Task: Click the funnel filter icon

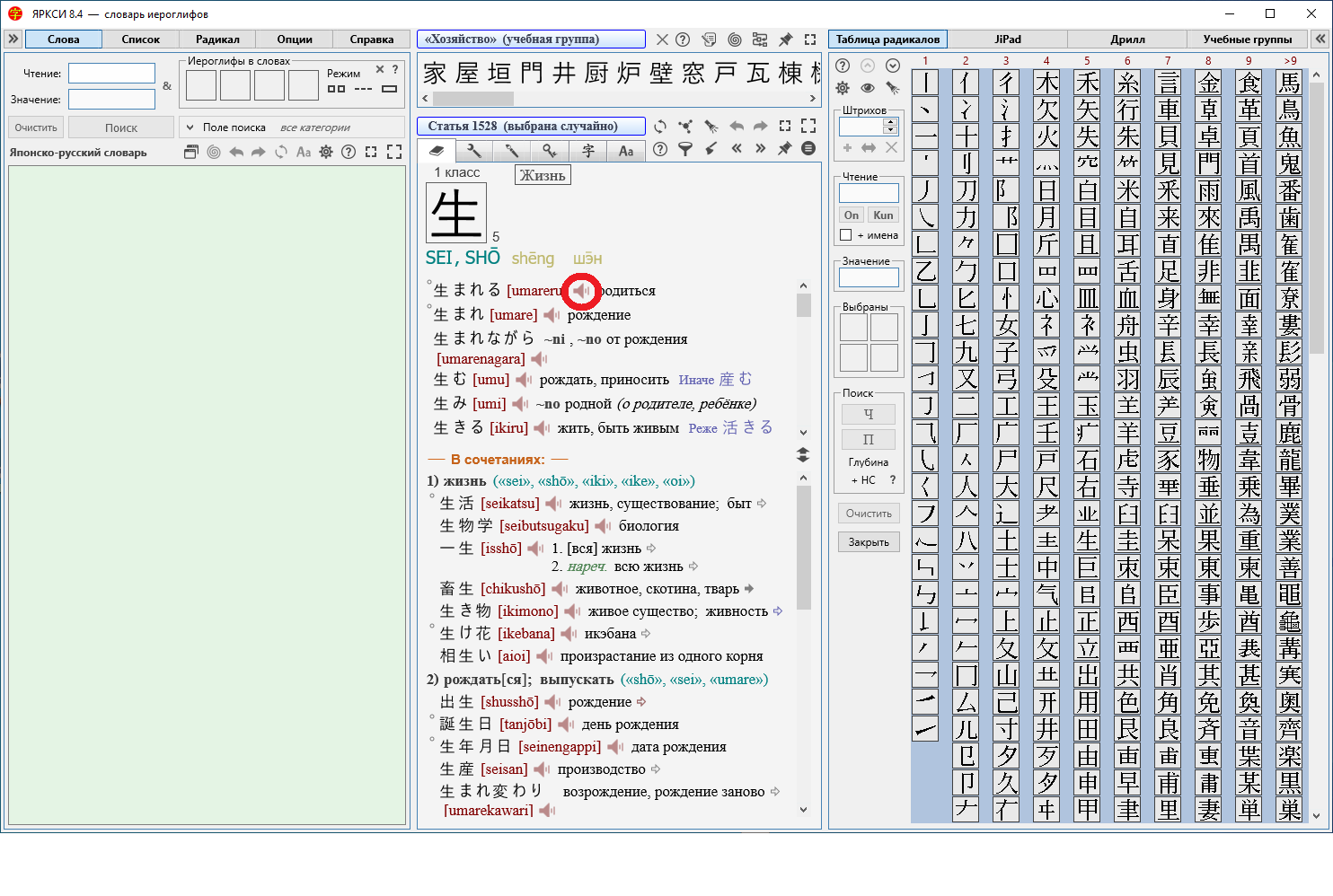Action: pyautogui.click(x=685, y=149)
